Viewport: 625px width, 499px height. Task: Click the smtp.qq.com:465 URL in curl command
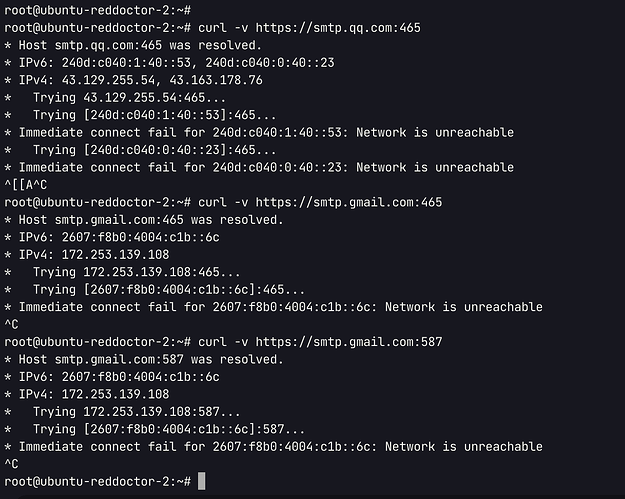[338, 28]
